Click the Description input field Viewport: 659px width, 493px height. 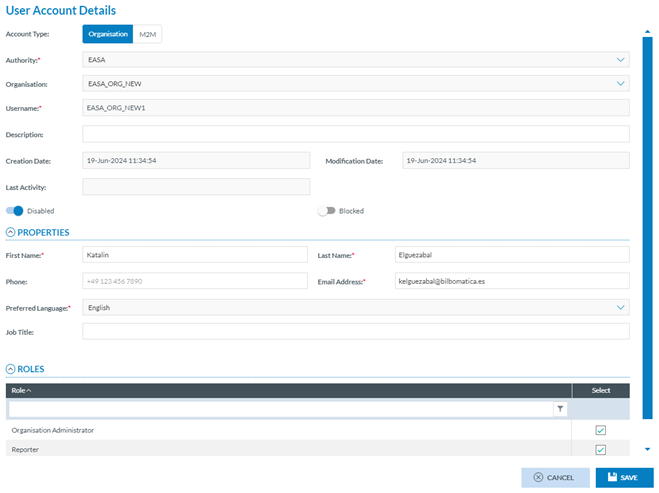(x=355, y=134)
